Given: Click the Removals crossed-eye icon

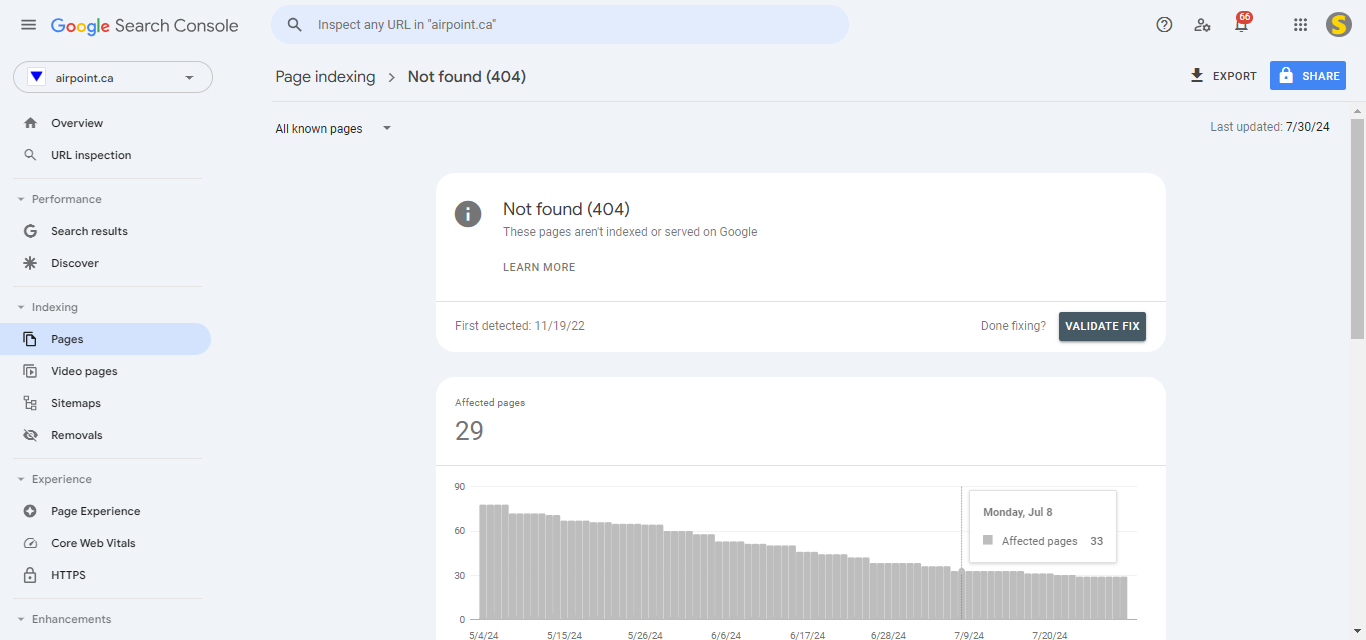Looking at the screenshot, I should tap(30, 435).
